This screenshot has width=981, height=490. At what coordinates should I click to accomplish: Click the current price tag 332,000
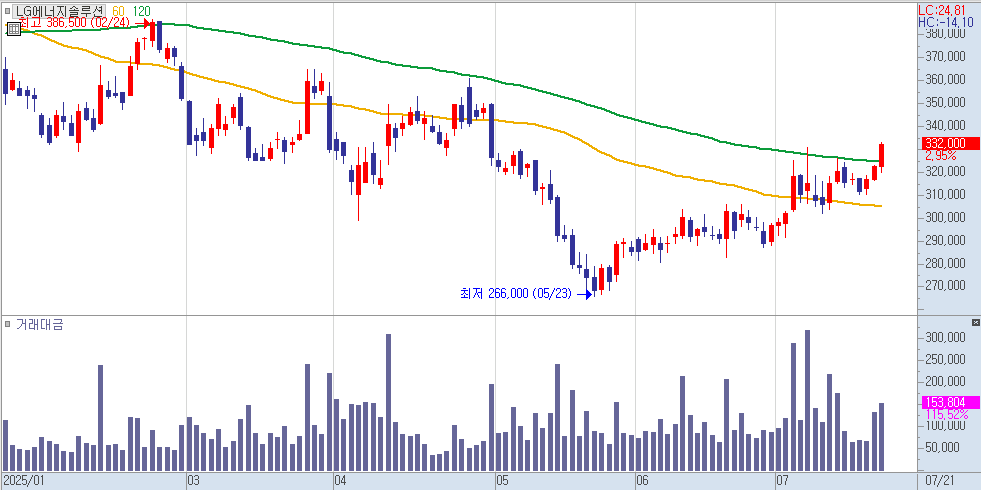[950, 143]
